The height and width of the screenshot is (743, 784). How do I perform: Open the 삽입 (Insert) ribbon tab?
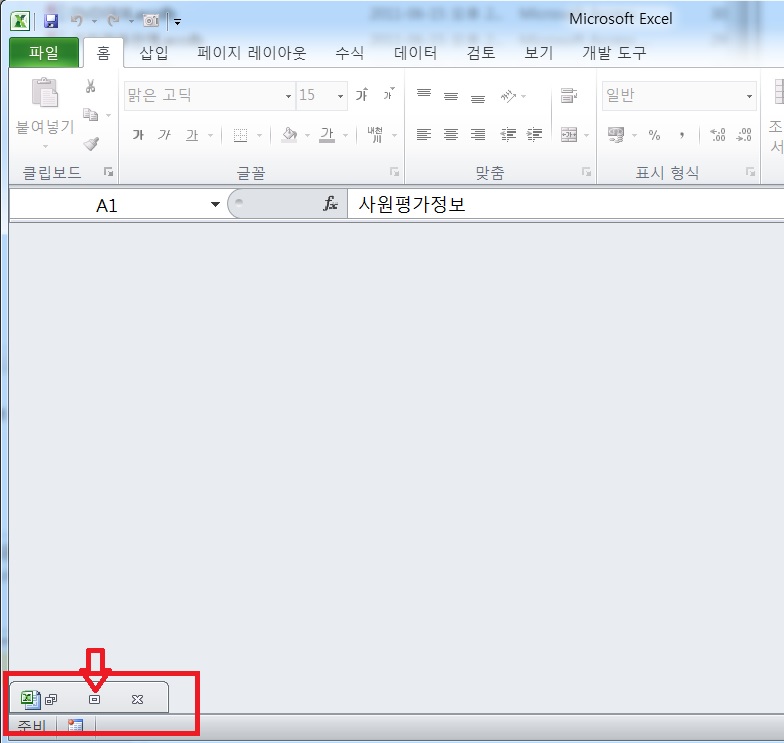[x=154, y=53]
